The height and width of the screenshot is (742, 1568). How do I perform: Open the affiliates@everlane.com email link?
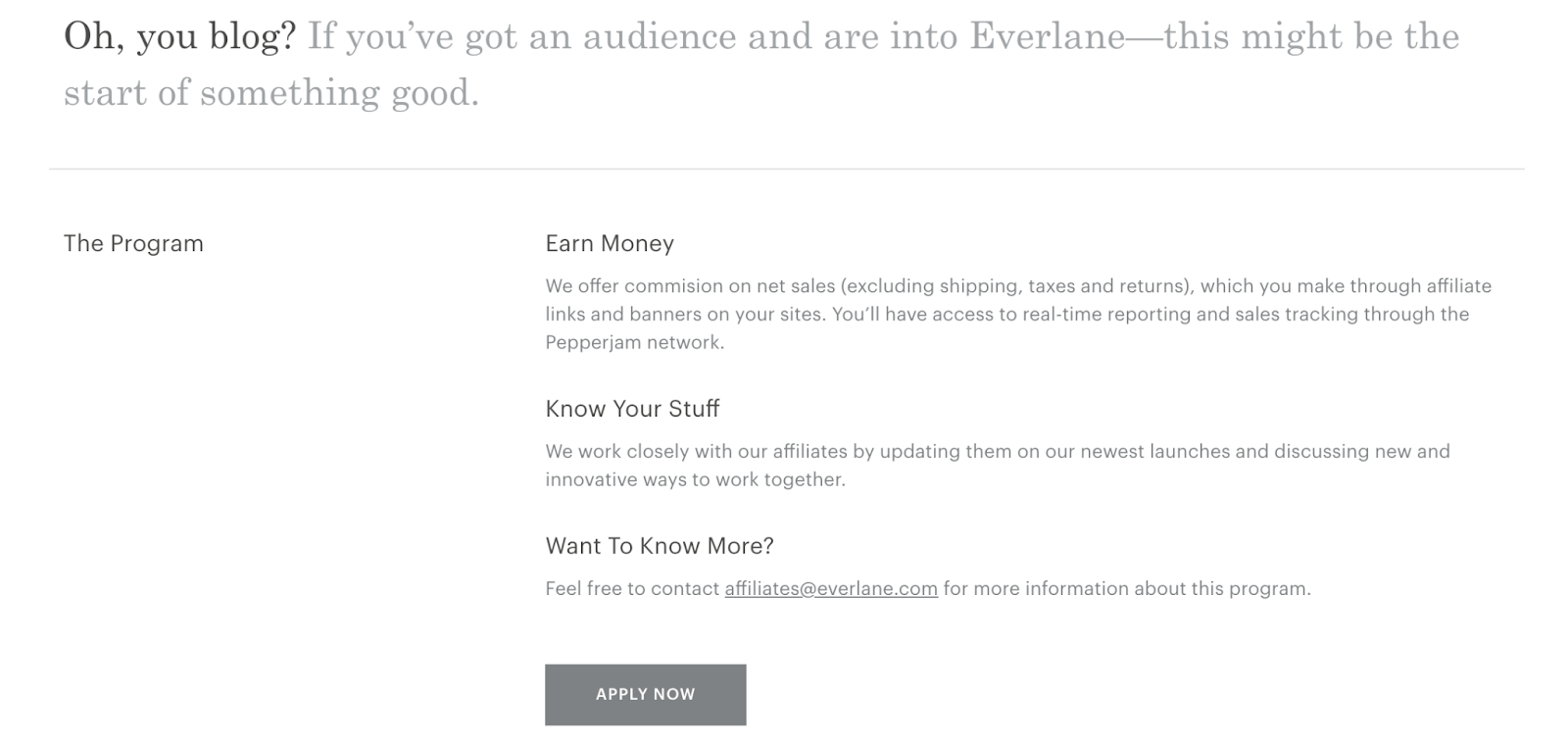coord(831,588)
